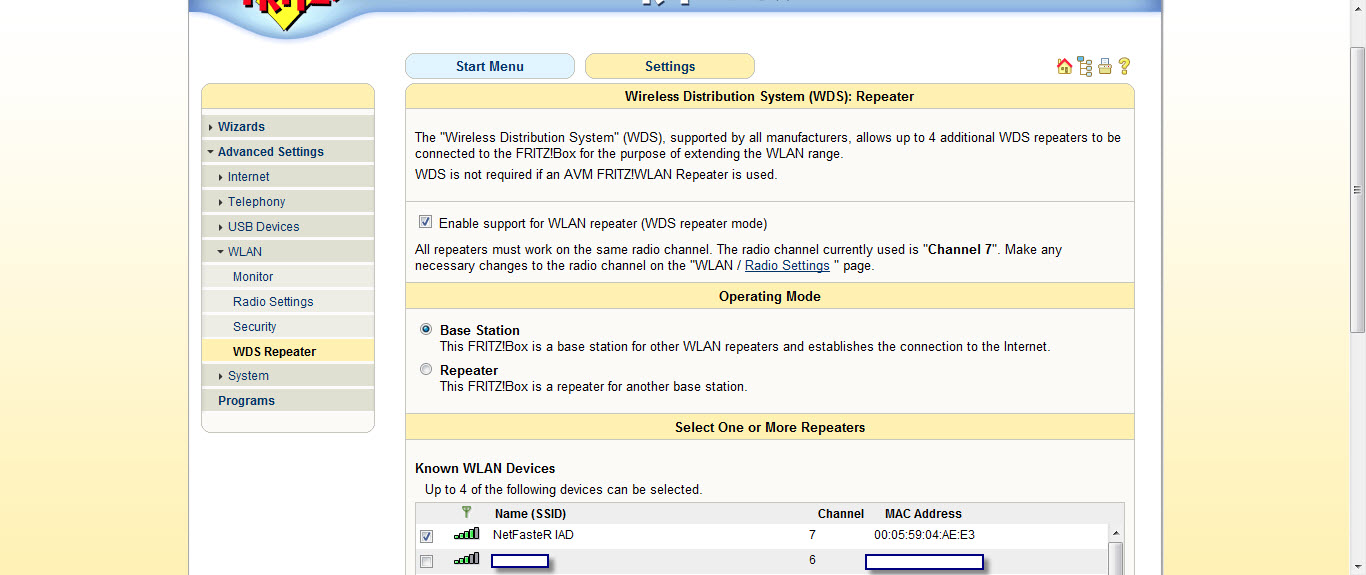Sort by the Channel column header
Image resolution: width=1366 pixels, height=575 pixels.
[x=840, y=513]
